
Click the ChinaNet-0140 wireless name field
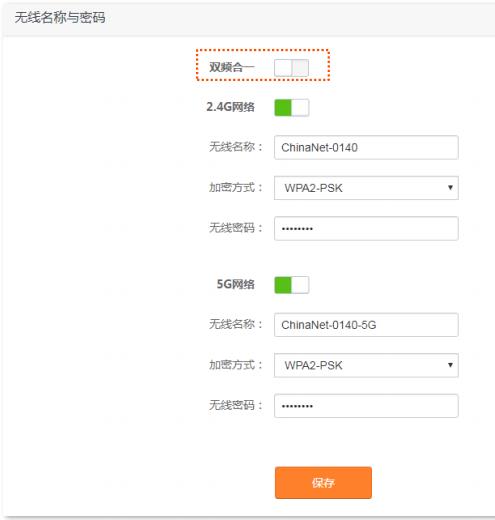tap(366, 147)
